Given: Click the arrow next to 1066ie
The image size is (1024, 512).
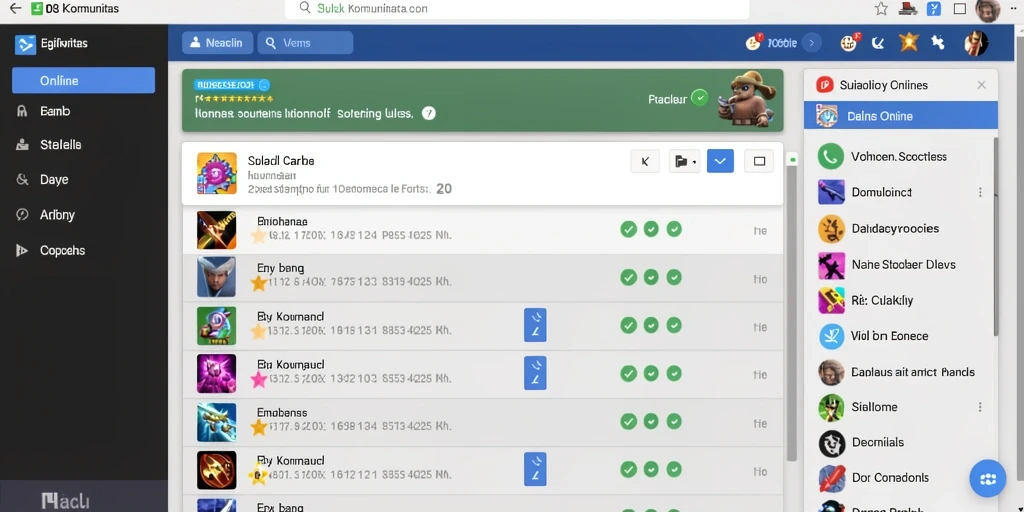Looking at the screenshot, I should (x=811, y=43).
